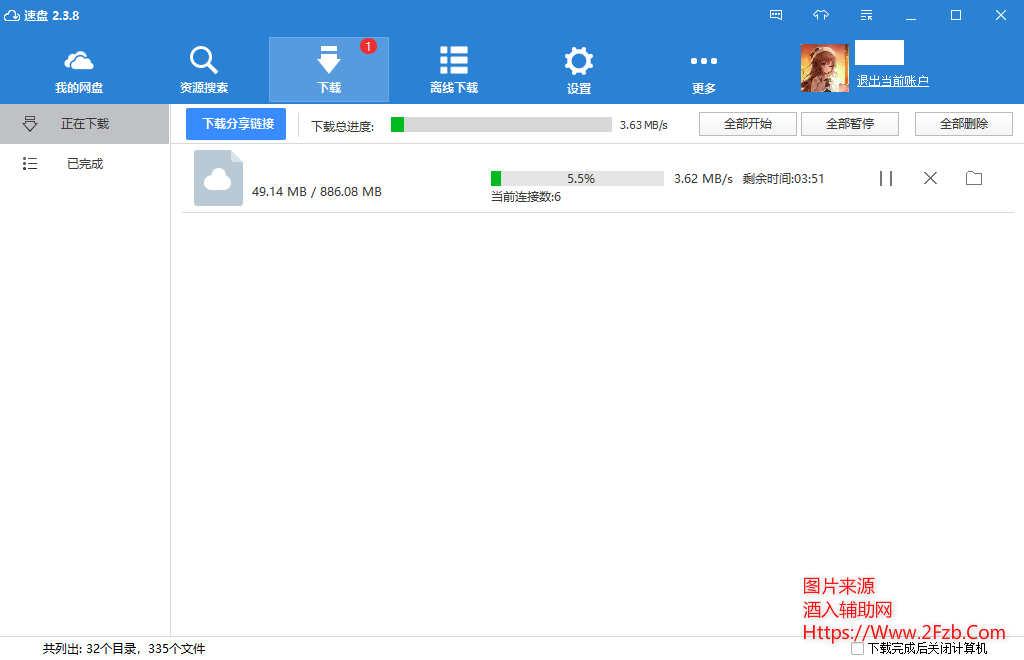
Task: Click the 更多 more options icon
Action: point(703,67)
